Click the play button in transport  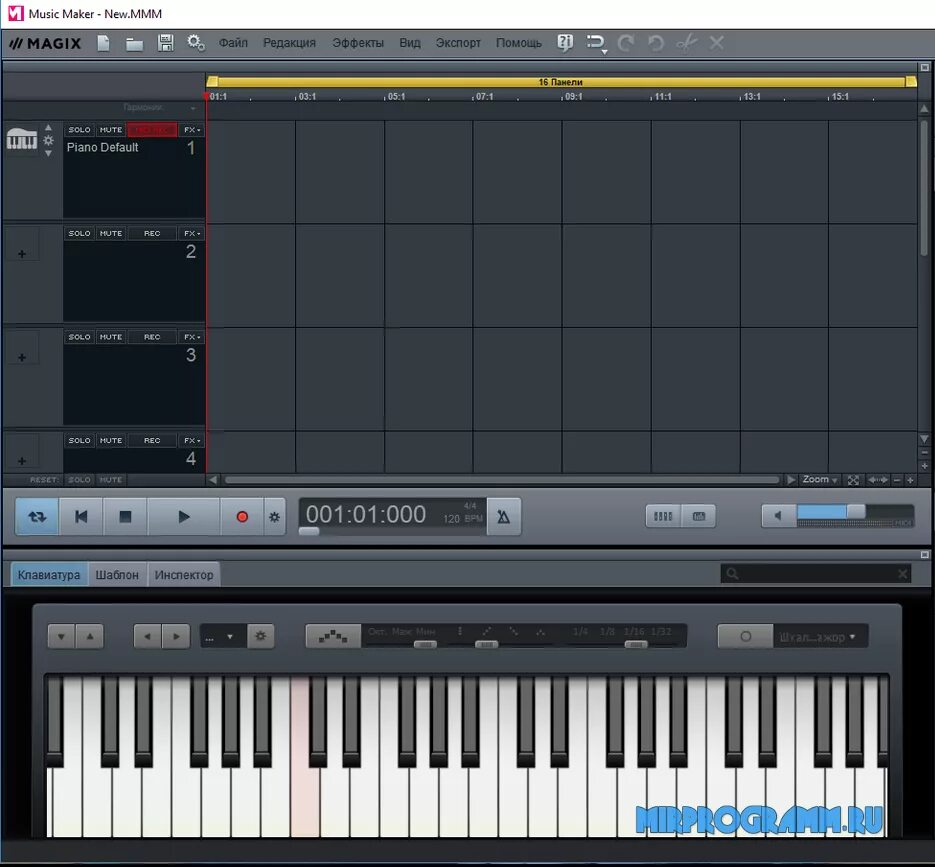184,516
